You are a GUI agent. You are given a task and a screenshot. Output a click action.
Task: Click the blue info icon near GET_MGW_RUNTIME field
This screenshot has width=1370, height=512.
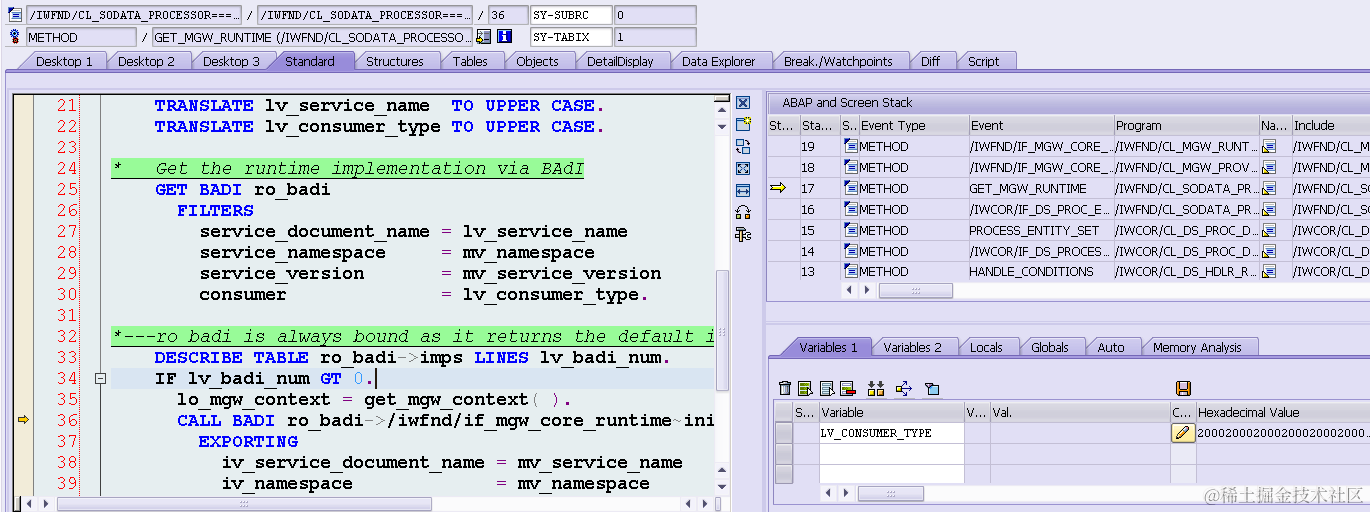505,37
